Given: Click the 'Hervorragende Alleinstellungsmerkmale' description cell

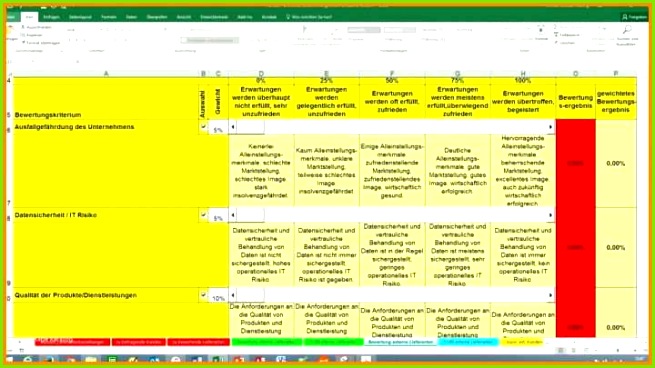Looking at the screenshot, I should click(523, 170).
